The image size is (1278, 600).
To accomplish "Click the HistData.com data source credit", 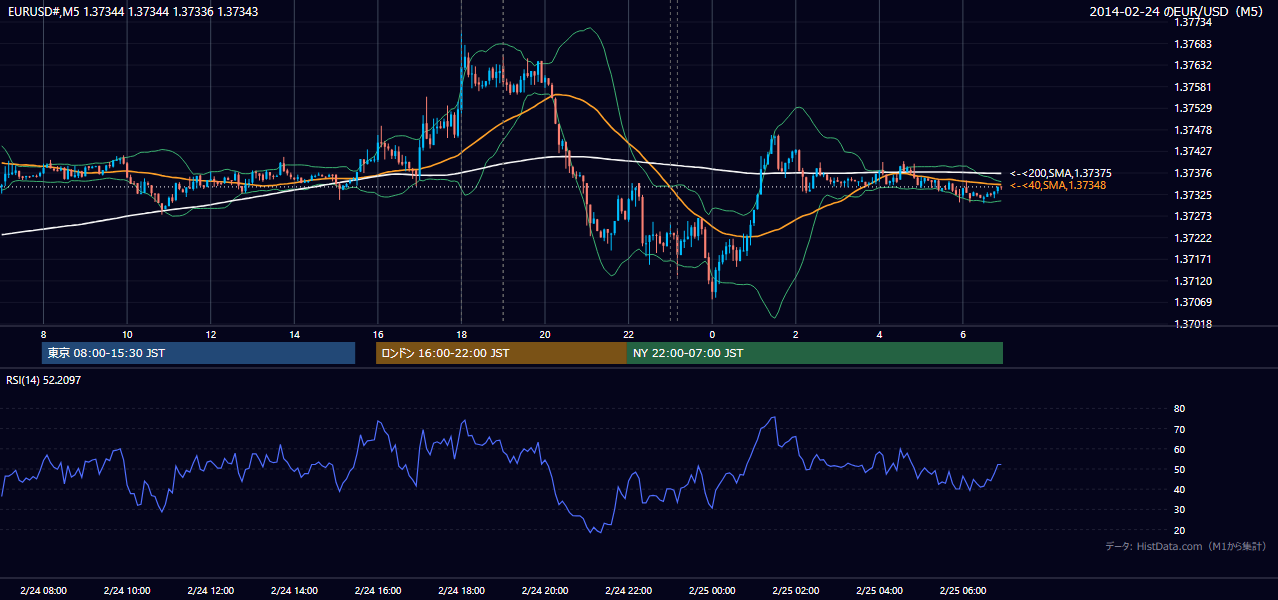I will (1185, 546).
